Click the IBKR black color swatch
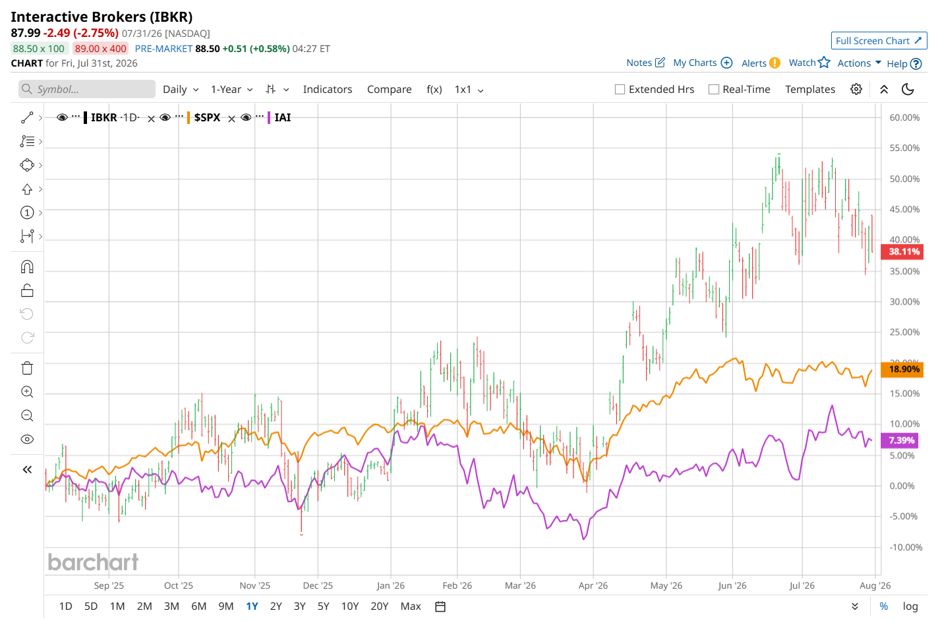 point(86,117)
